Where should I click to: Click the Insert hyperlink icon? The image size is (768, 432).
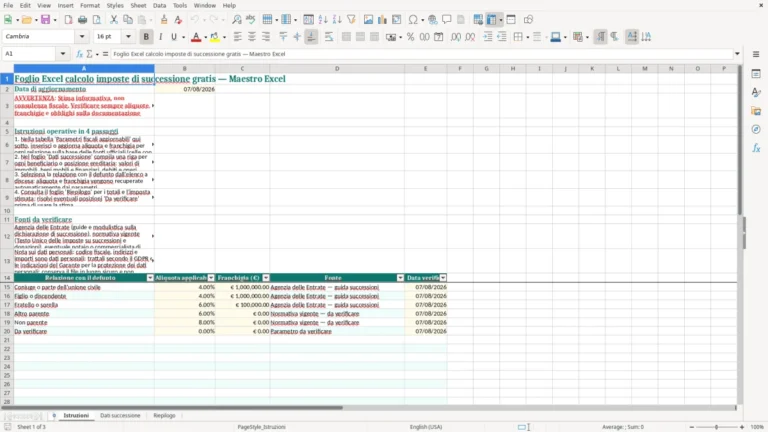tap(432, 20)
